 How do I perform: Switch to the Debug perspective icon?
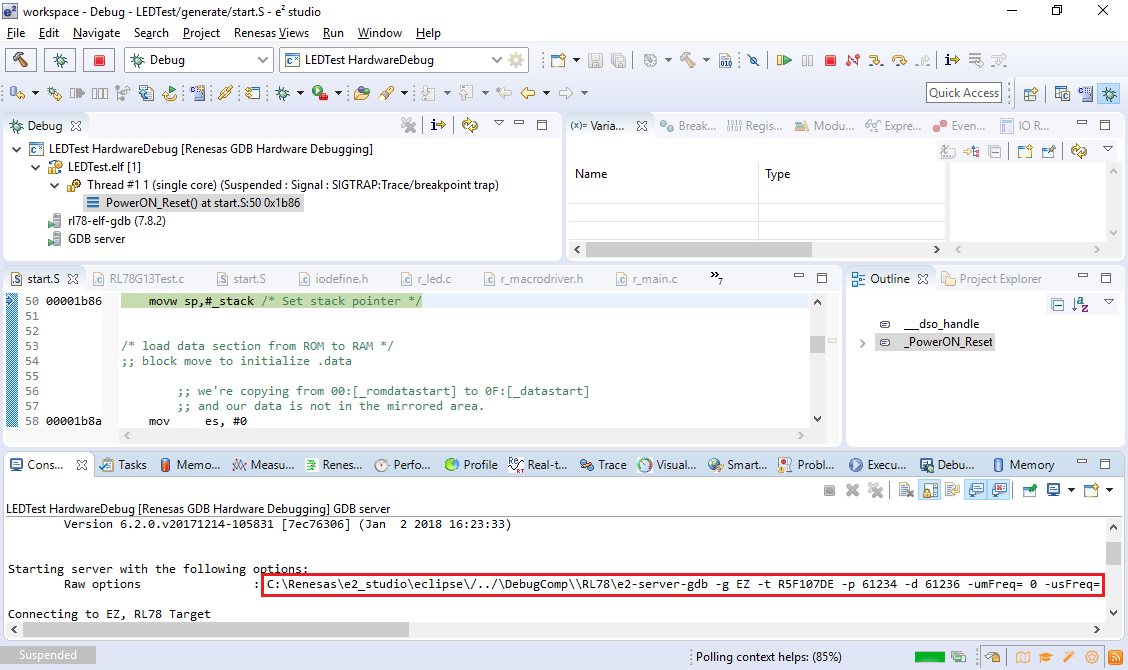click(1109, 93)
